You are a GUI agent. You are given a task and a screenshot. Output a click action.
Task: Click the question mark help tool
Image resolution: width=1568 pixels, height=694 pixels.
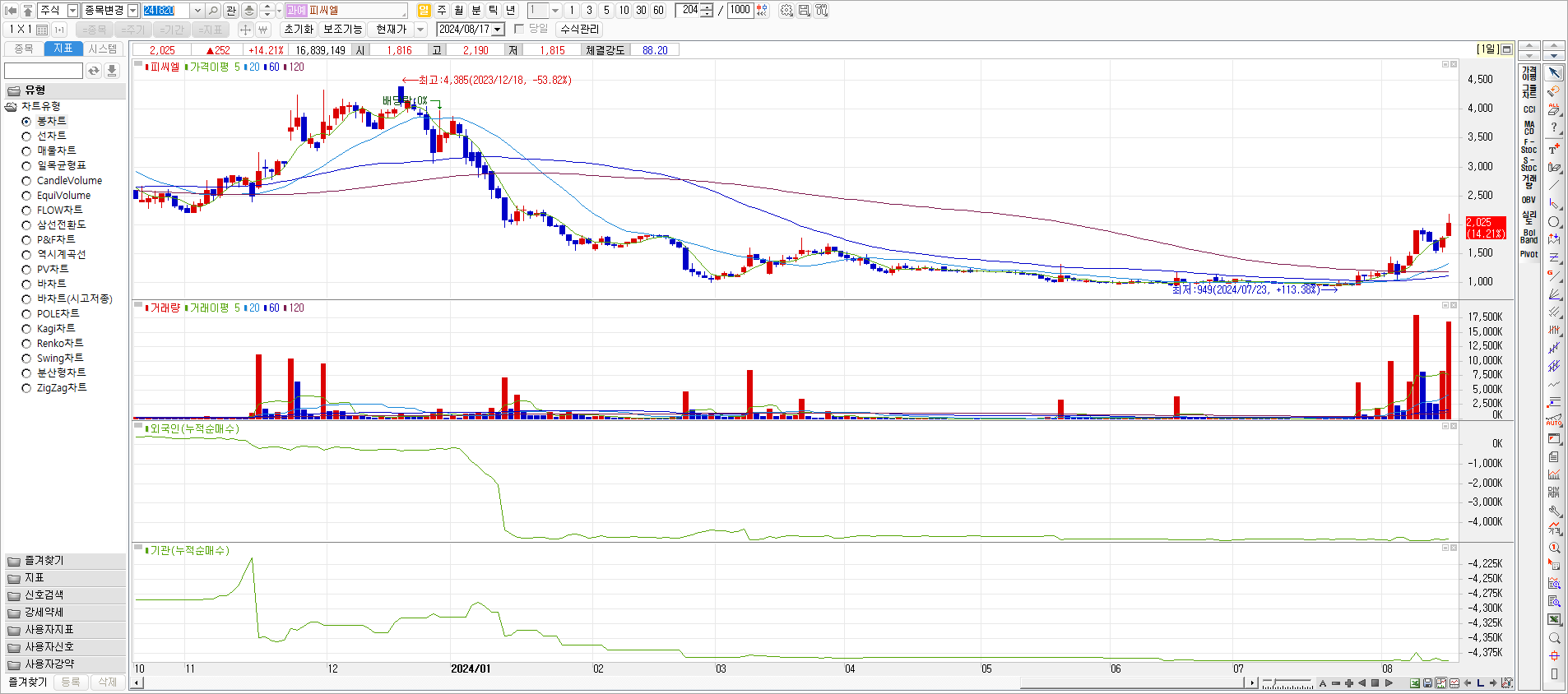tap(1554, 127)
